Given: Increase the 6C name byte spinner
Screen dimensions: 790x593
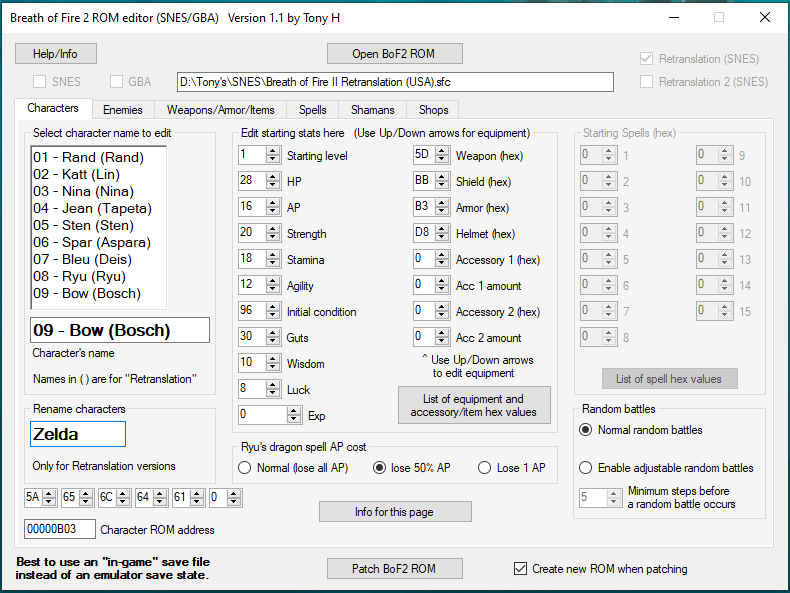Looking at the screenshot, I should click(123, 494).
